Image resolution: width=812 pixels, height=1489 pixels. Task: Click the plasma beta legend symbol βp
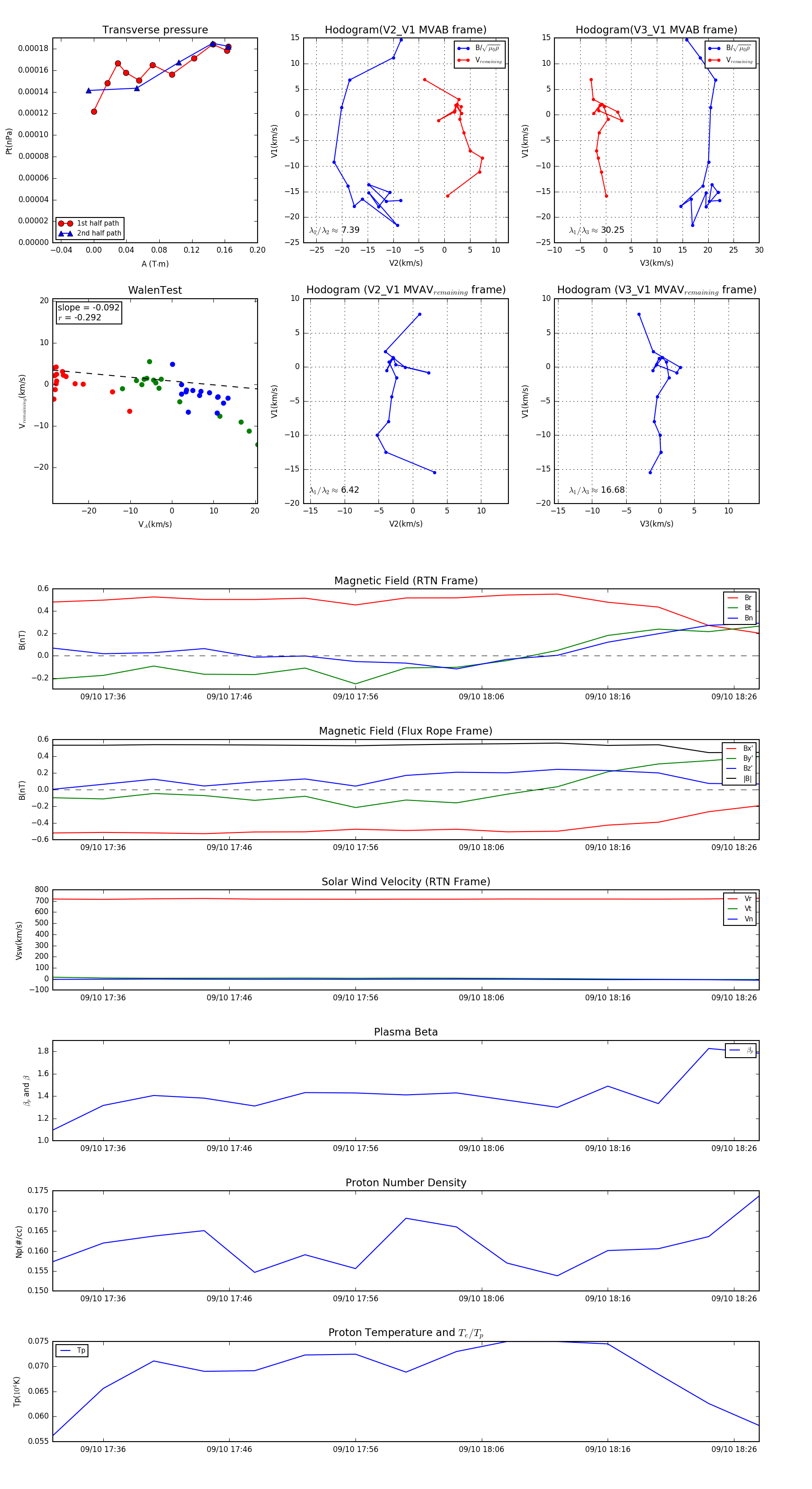coord(750,1050)
